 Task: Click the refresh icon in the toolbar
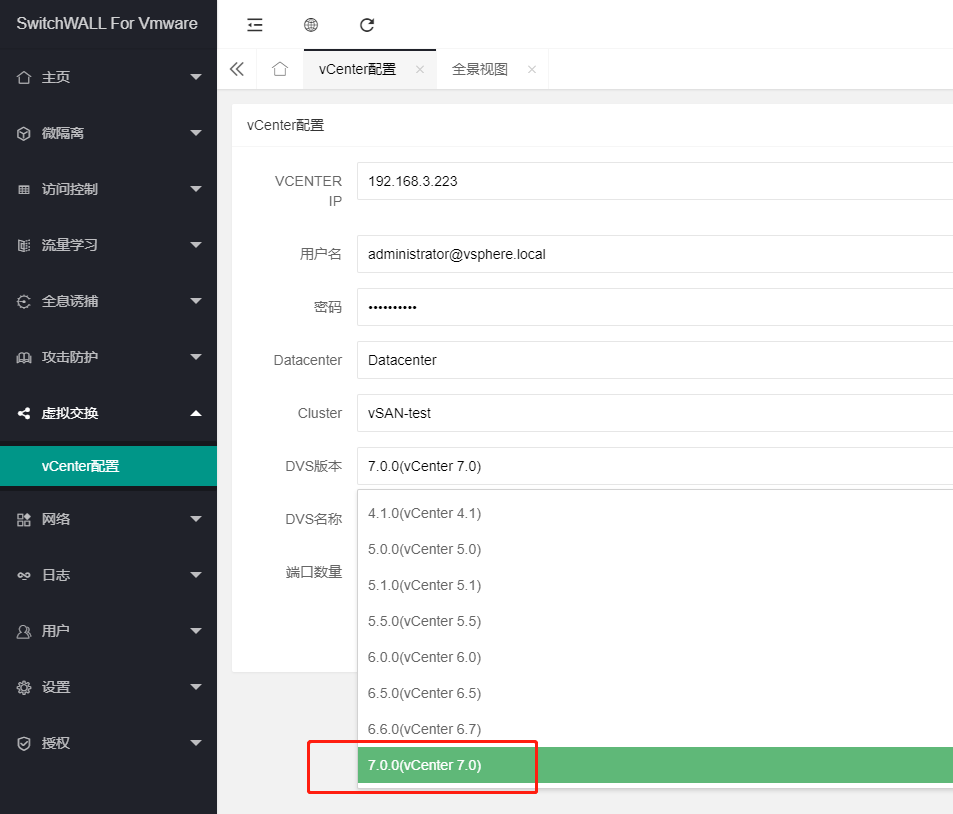366,24
